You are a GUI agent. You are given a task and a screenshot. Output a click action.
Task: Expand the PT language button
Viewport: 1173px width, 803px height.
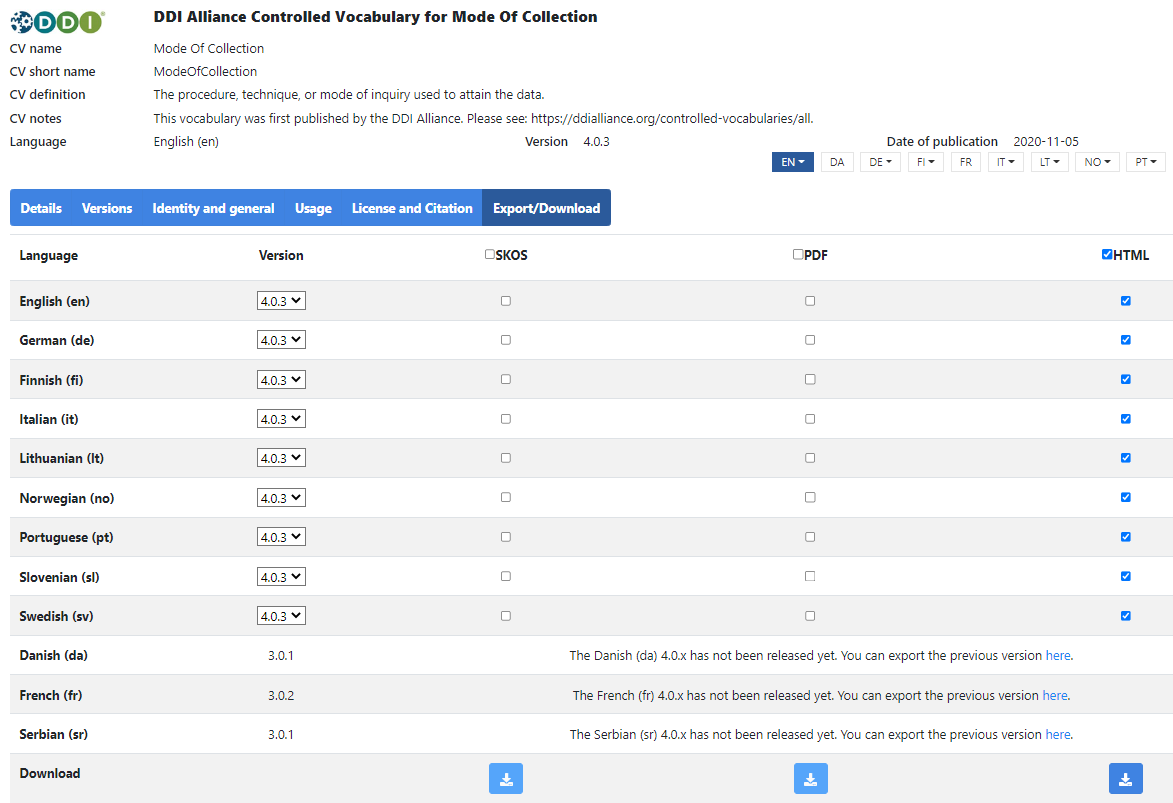click(x=1145, y=162)
